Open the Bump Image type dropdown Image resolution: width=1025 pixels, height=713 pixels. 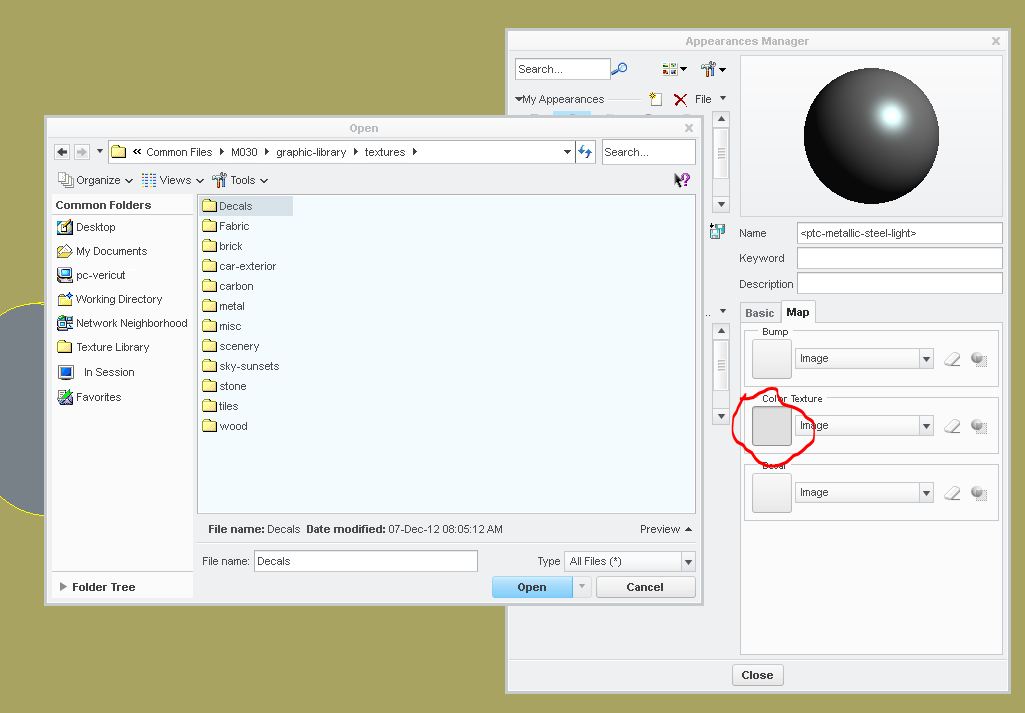click(x=864, y=359)
